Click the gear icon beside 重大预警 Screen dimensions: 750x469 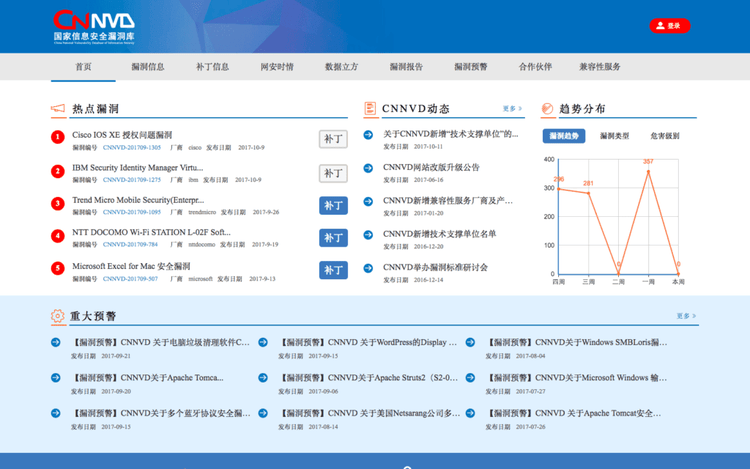click(58, 317)
